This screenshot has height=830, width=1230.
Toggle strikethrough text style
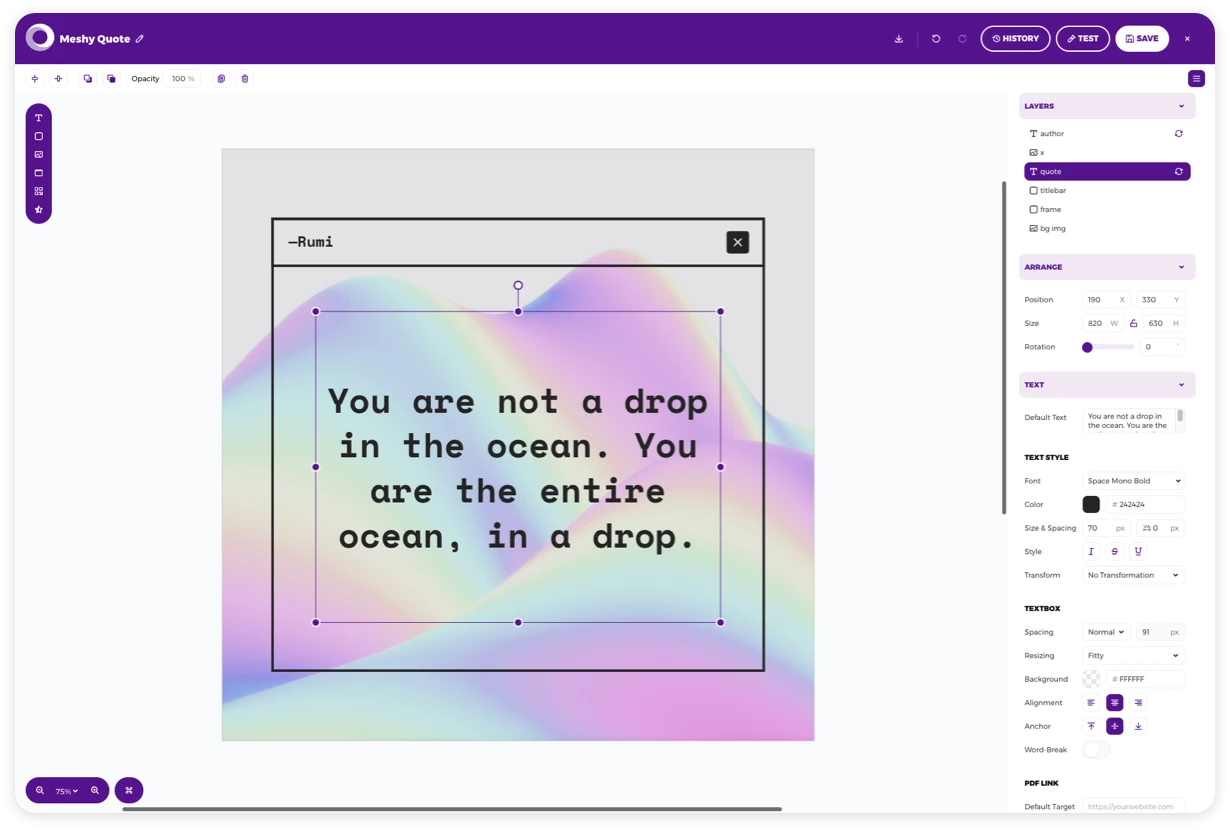(1115, 552)
